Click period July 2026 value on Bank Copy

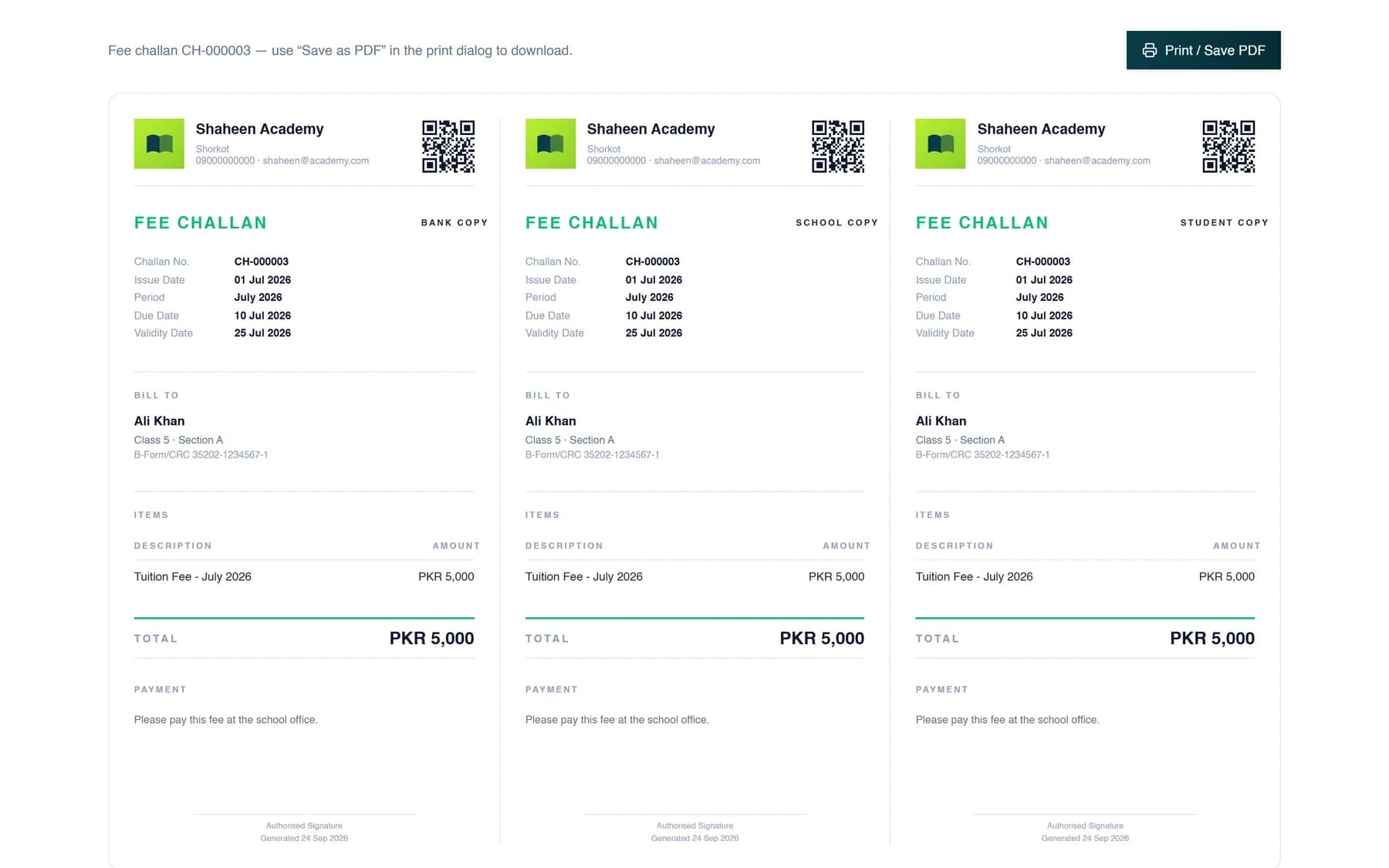(x=259, y=297)
